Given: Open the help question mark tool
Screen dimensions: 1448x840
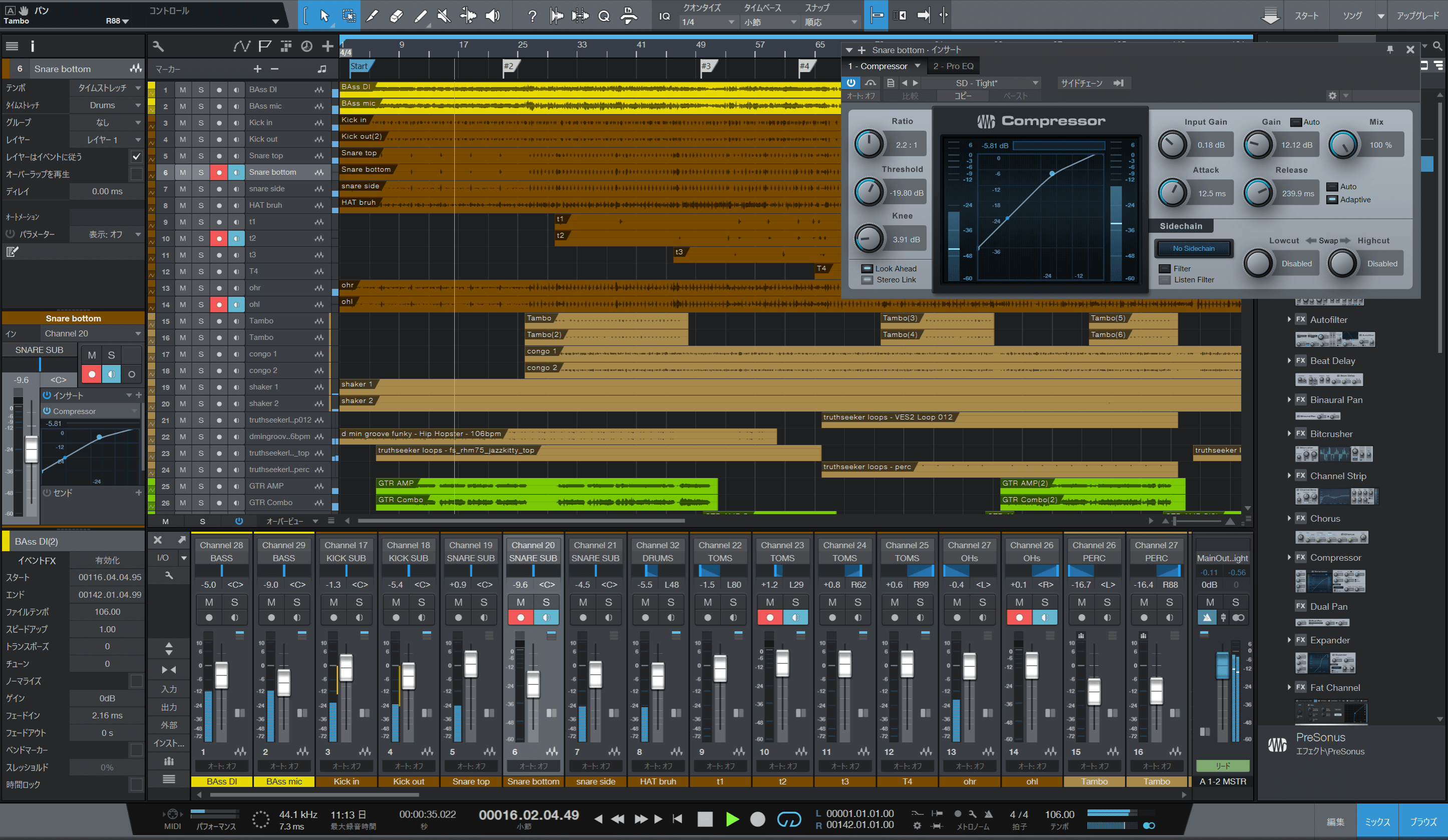Looking at the screenshot, I should [532, 16].
